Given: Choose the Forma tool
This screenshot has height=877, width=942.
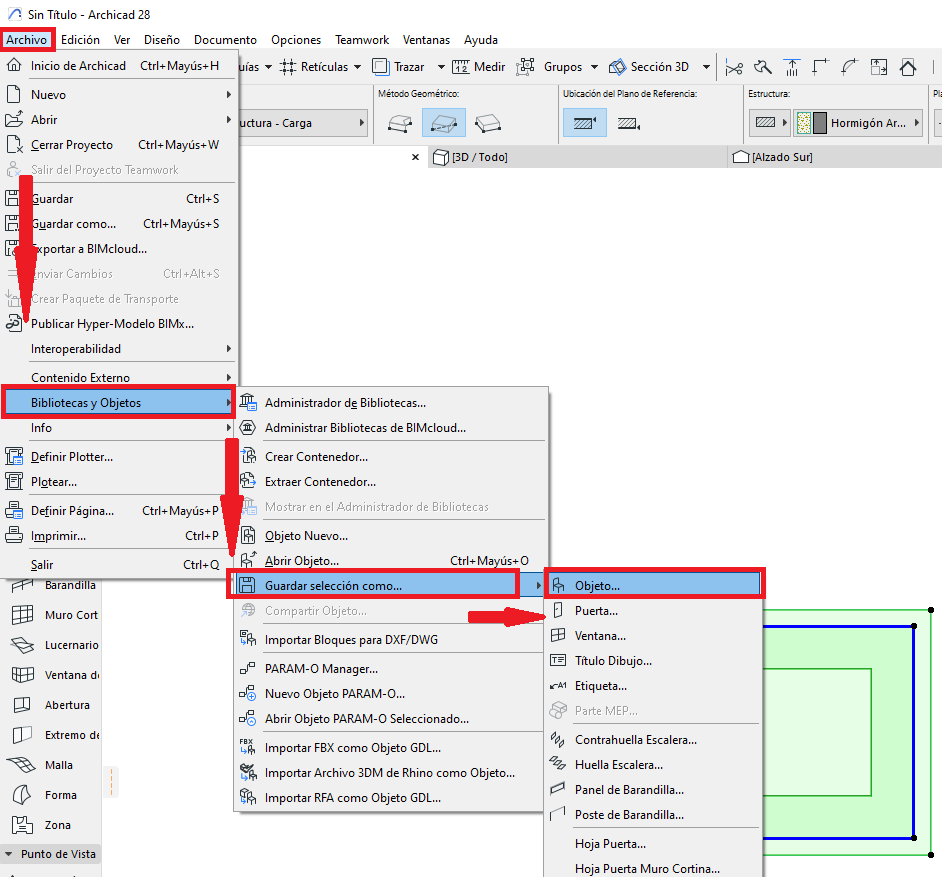Looking at the screenshot, I should 58,795.
